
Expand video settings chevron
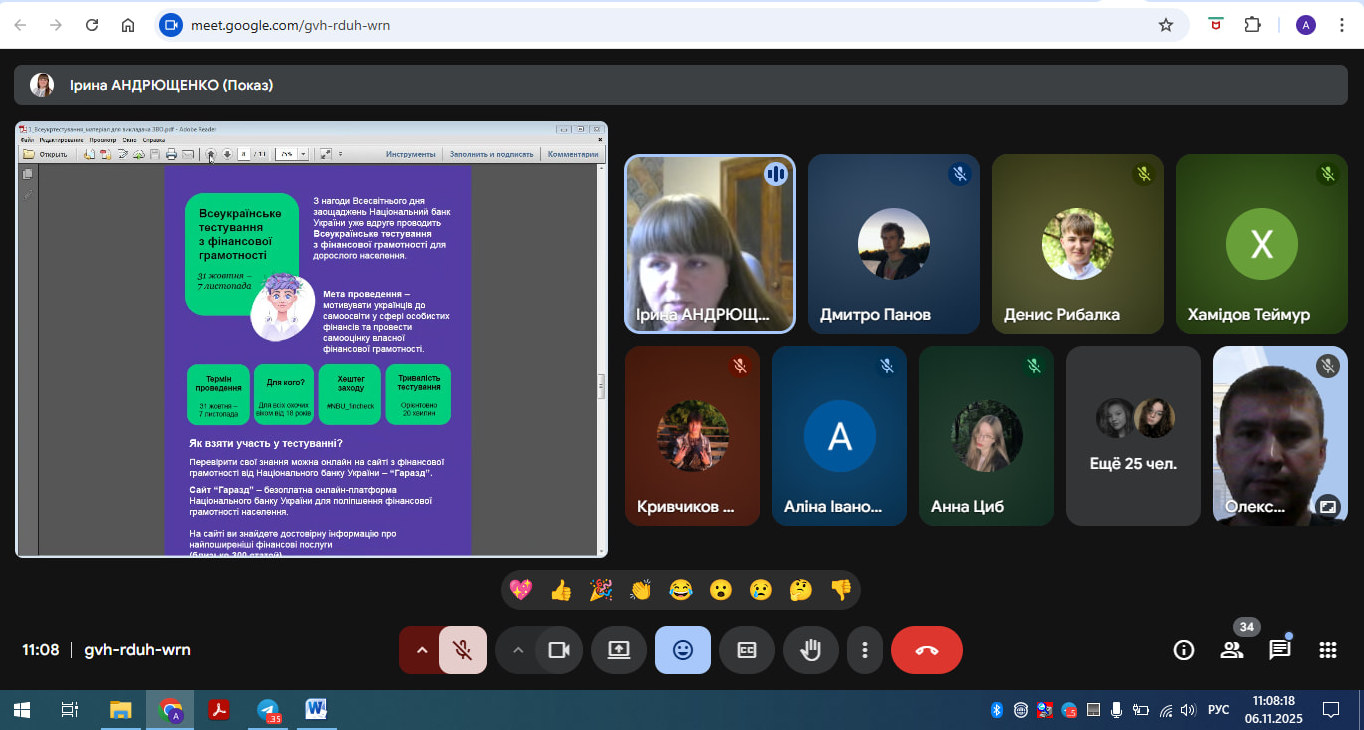point(517,650)
